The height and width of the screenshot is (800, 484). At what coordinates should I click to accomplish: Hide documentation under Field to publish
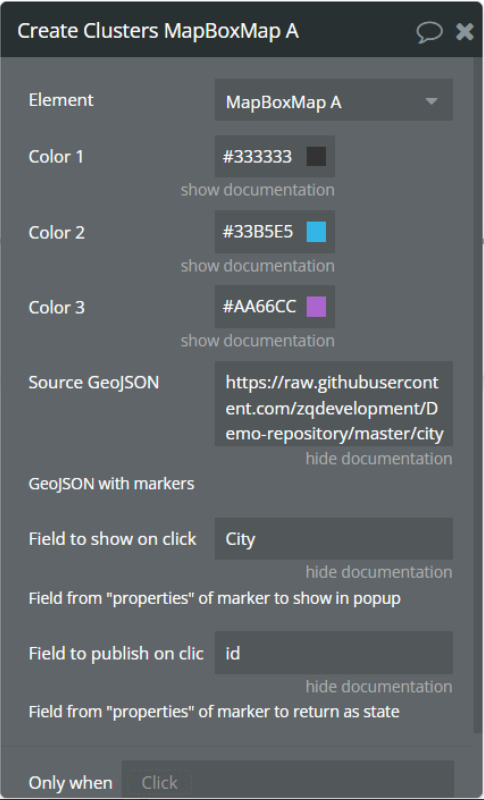[x=379, y=686]
